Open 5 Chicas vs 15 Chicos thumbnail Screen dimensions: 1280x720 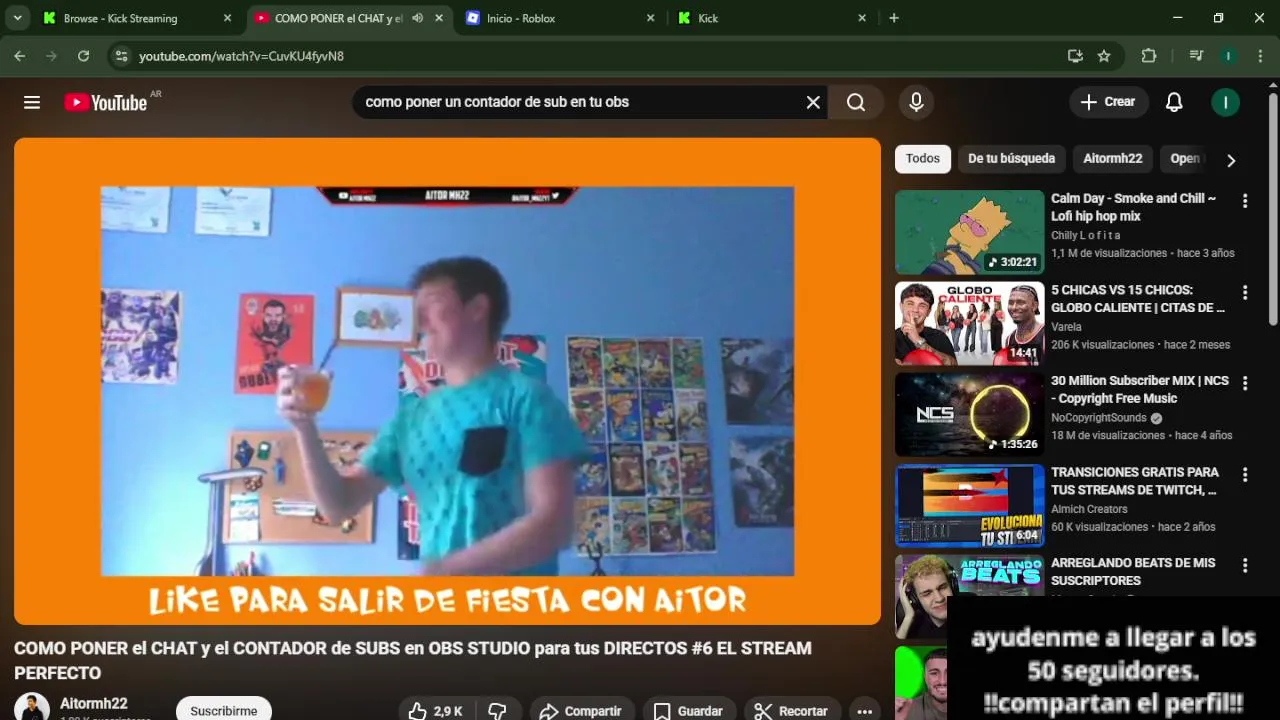click(969, 323)
